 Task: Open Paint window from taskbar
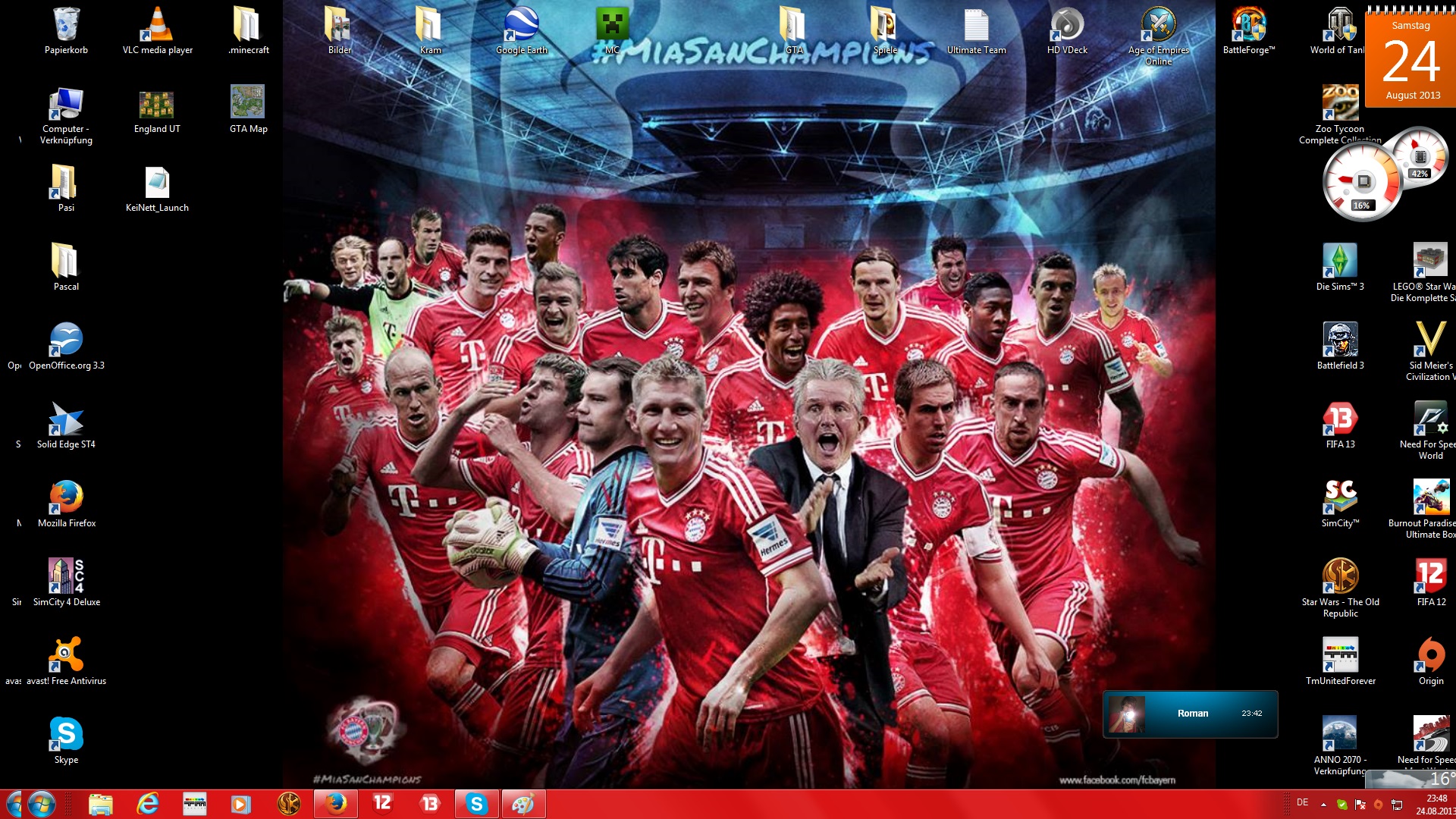(x=523, y=804)
